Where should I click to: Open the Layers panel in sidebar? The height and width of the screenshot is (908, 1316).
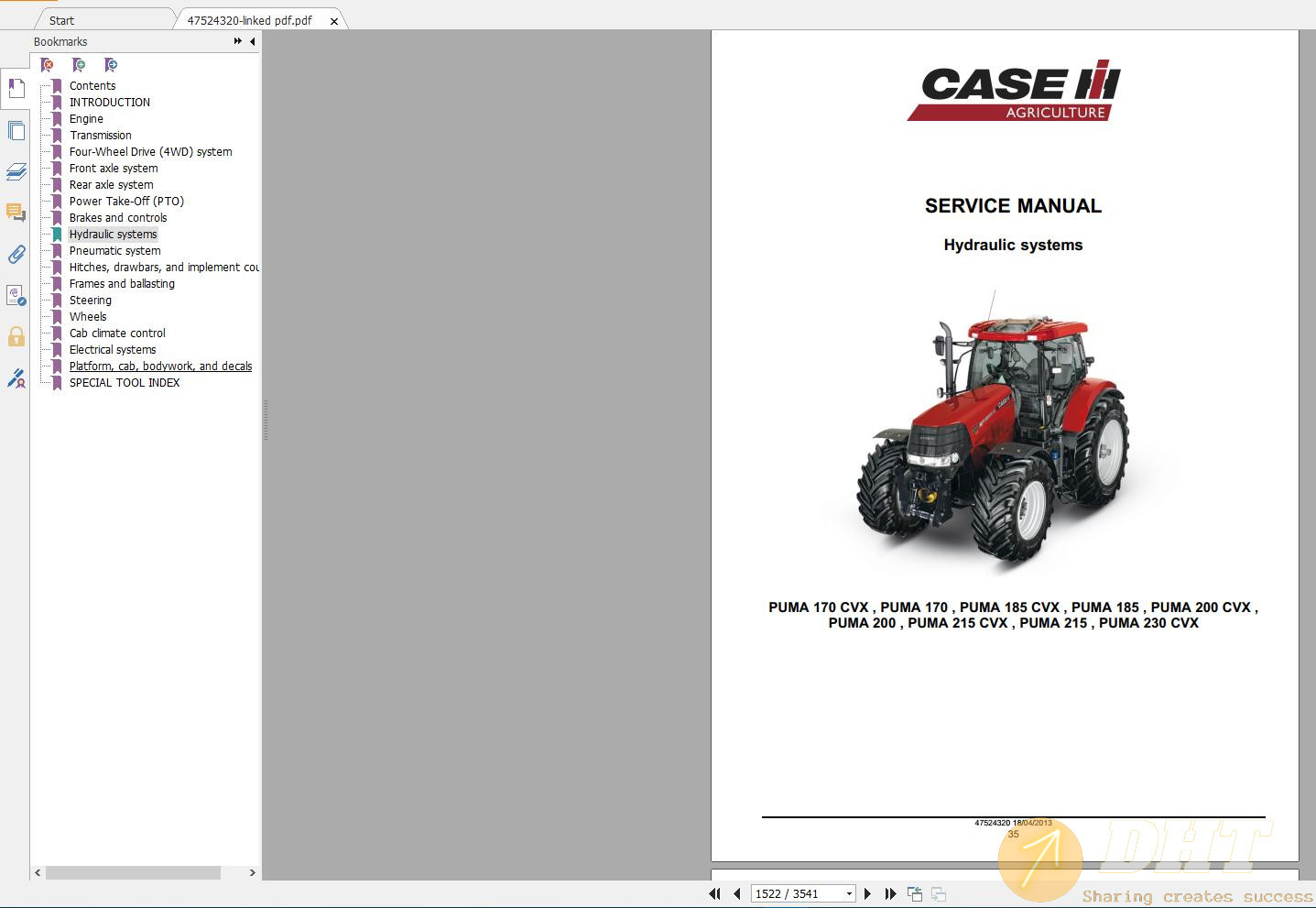click(16, 171)
